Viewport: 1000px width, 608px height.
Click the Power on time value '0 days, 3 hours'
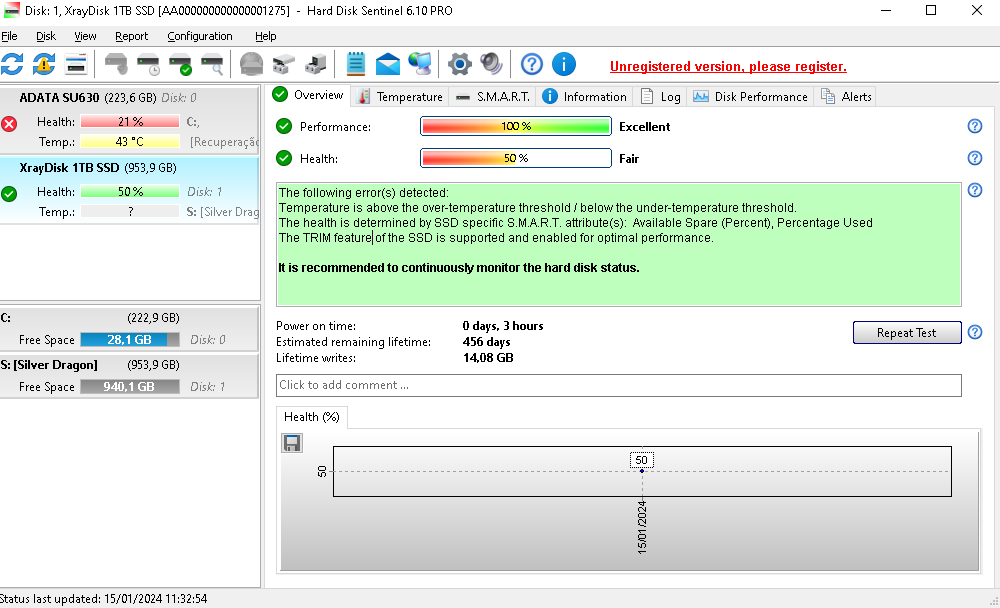click(x=503, y=326)
